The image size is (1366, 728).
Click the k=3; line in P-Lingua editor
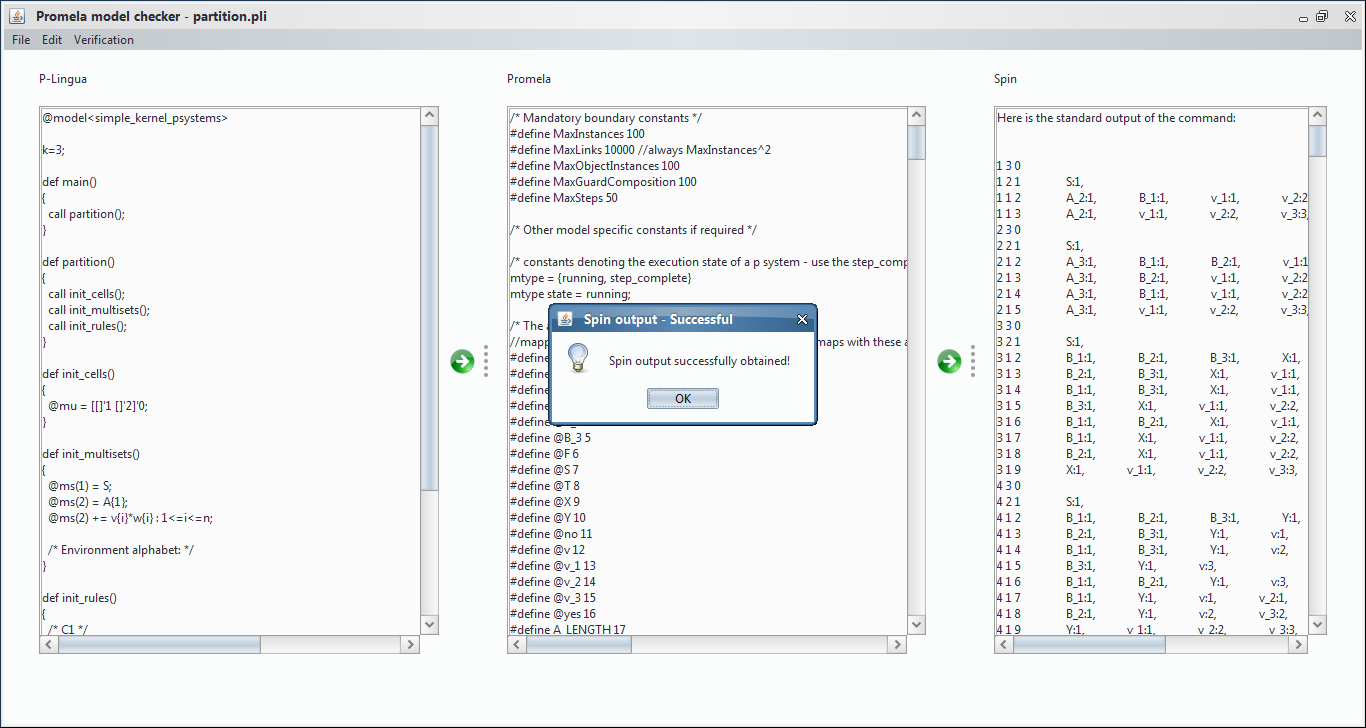(54, 150)
